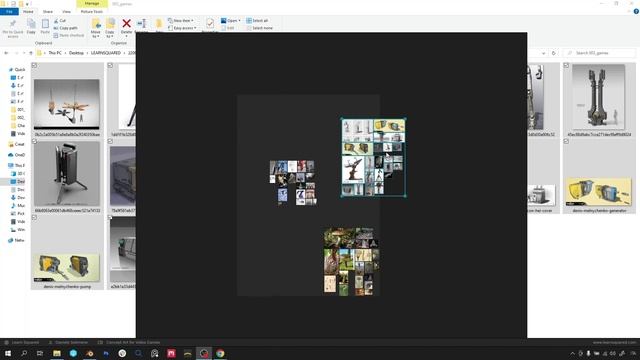
Task: Open the New folder icon in ribbon
Action: 159,24
